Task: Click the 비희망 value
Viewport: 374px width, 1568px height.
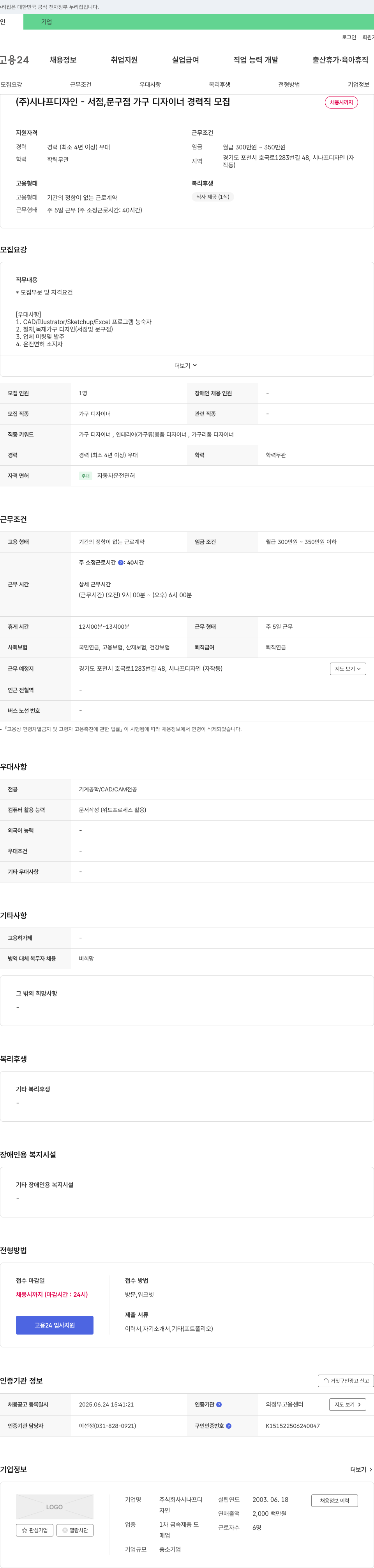Action: pos(86,959)
